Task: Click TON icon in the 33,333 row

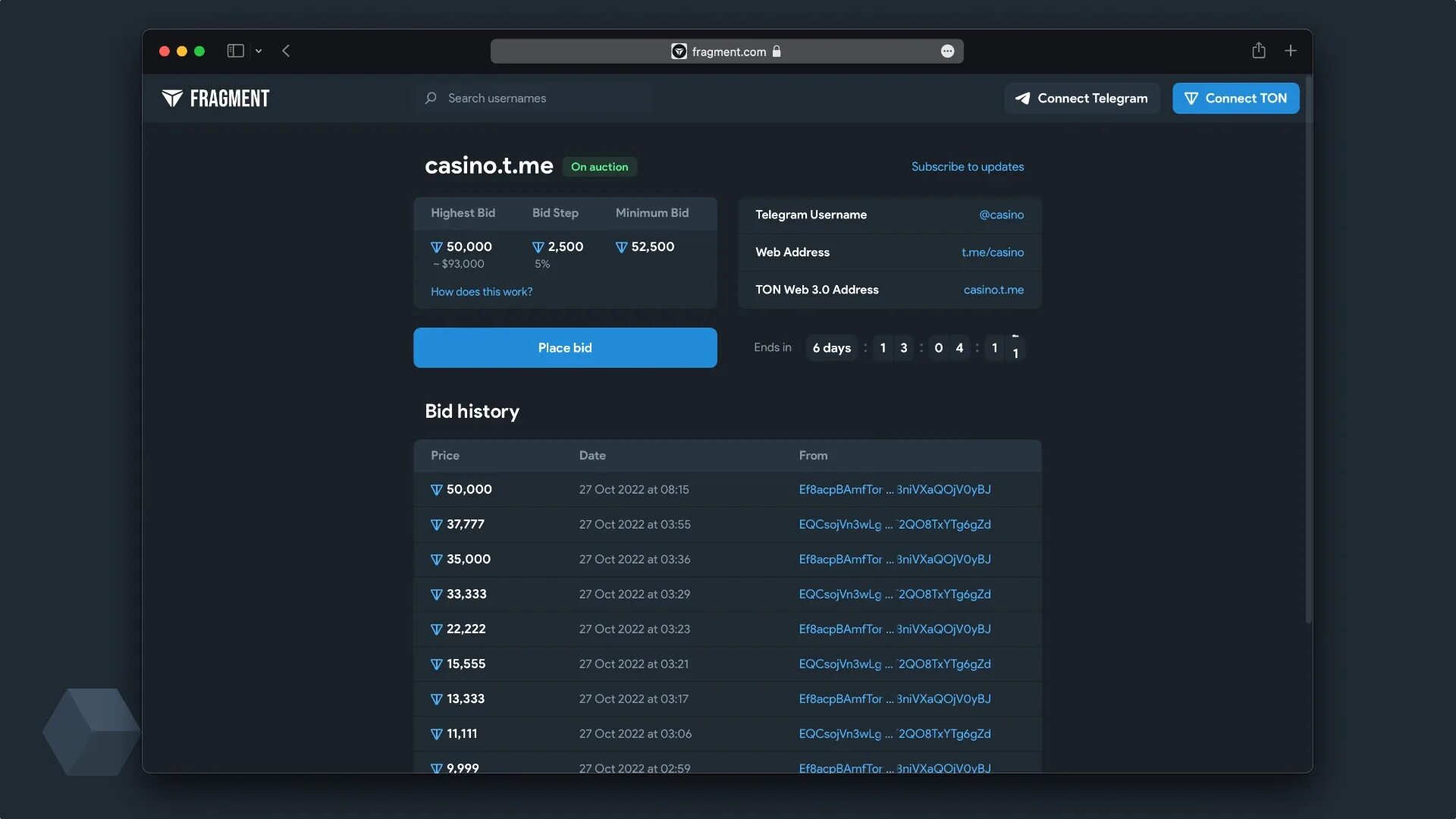Action: click(437, 595)
